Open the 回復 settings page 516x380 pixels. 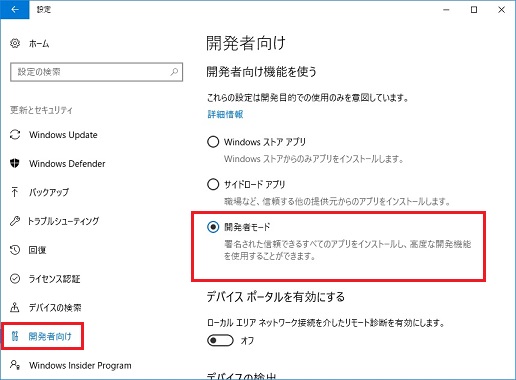(37, 250)
